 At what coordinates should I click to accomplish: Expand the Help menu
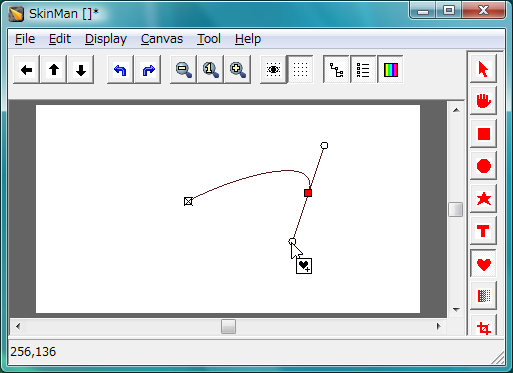248,39
